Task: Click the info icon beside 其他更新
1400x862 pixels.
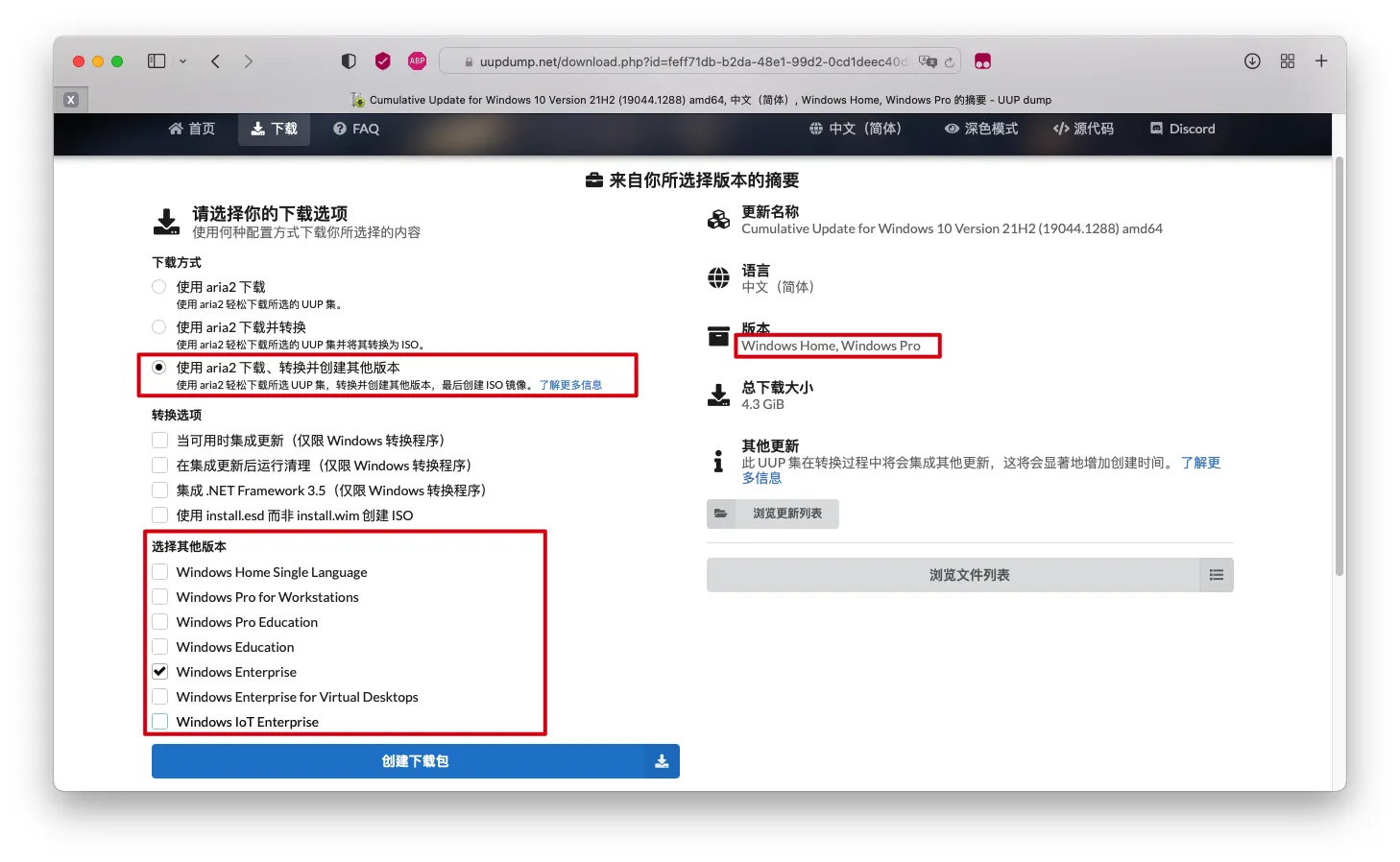Action: 718,461
